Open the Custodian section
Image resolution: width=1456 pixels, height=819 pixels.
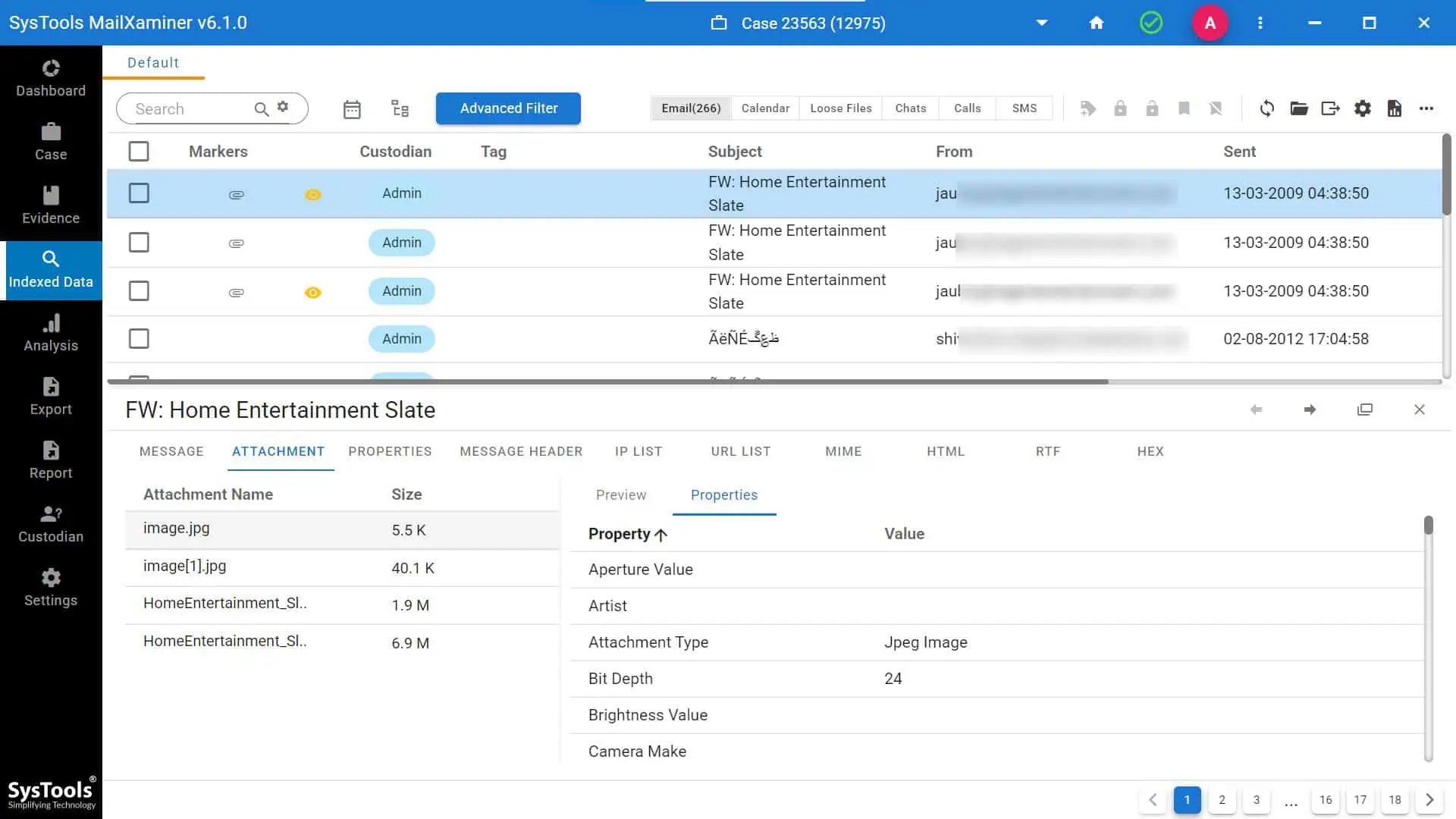51,525
